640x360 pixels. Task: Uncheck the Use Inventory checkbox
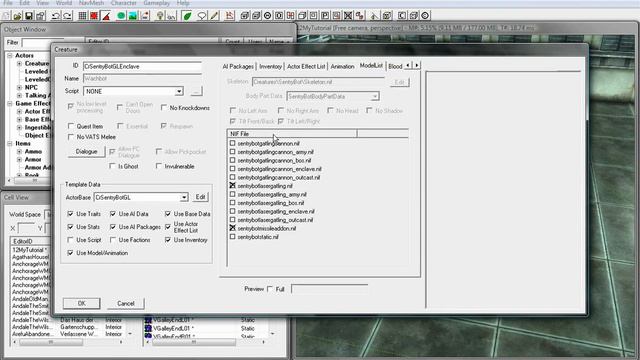pyautogui.click(x=168, y=240)
